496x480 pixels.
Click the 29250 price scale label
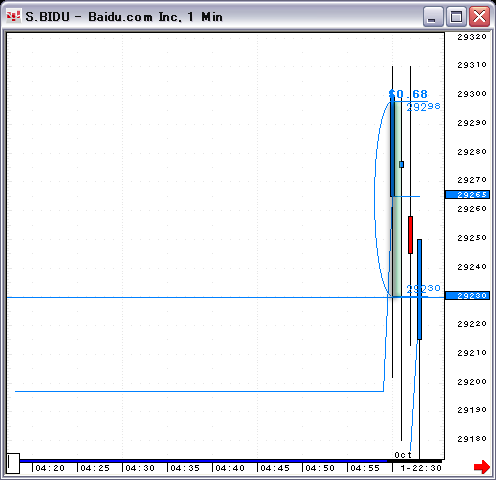472,238
